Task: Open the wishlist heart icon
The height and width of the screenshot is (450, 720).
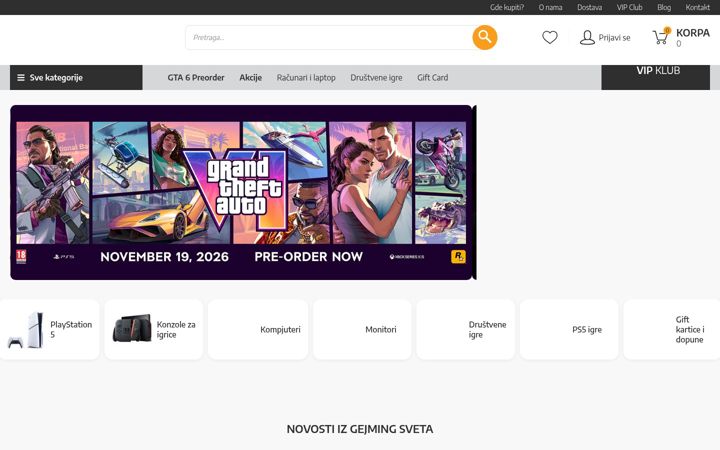Action: tap(549, 37)
